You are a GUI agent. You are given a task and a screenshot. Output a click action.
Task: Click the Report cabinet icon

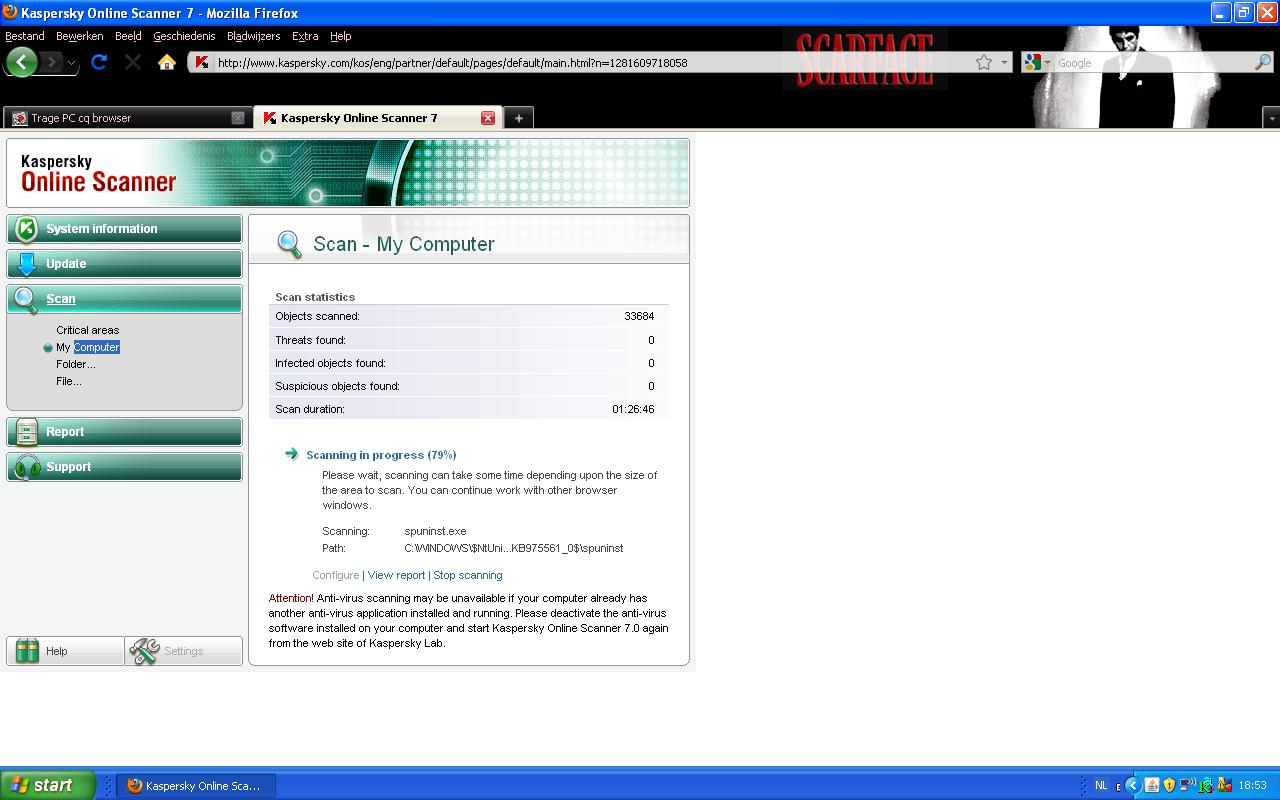[27, 432]
